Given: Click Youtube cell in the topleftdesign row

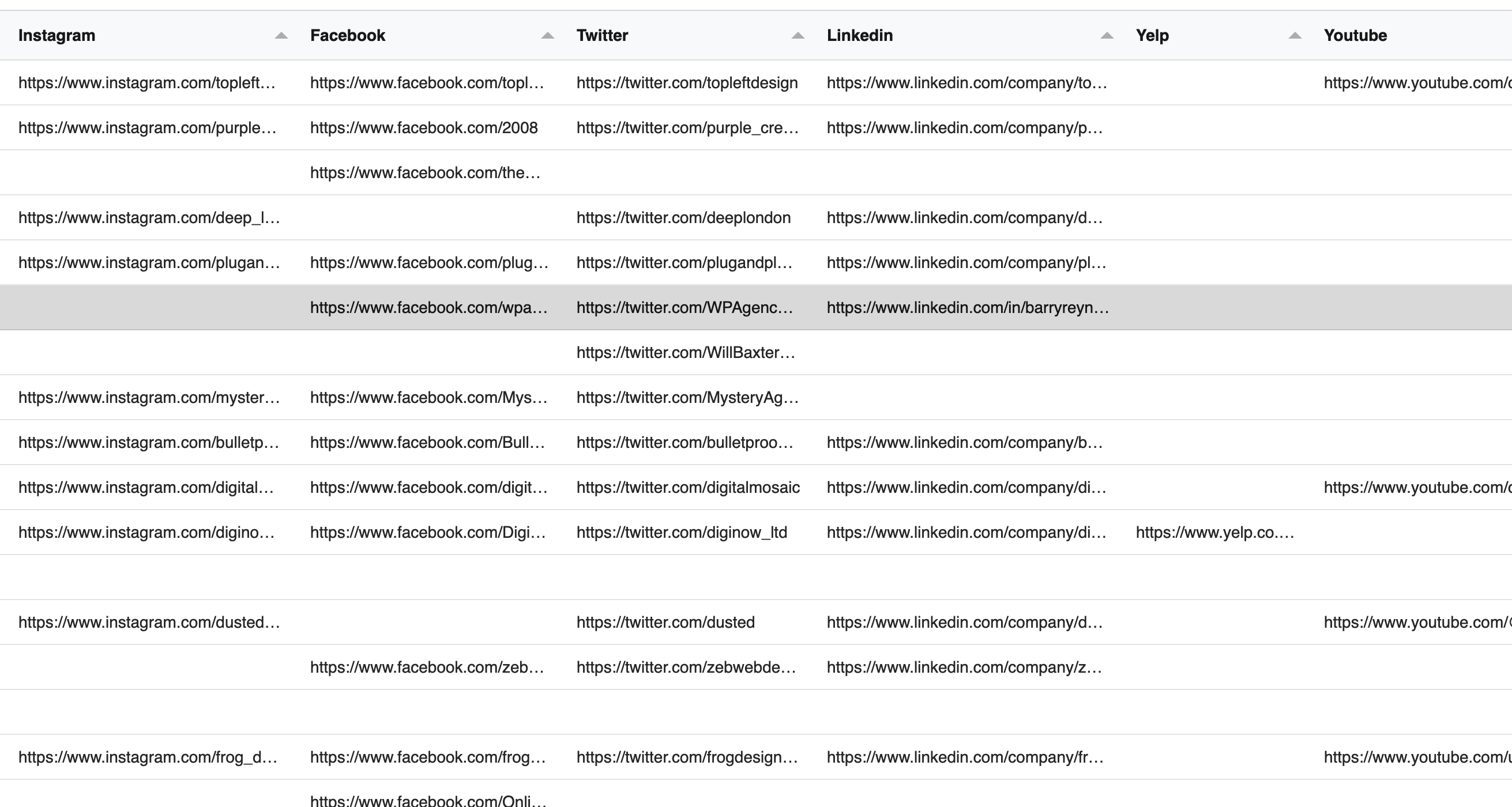Looking at the screenshot, I should (1417, 83).
